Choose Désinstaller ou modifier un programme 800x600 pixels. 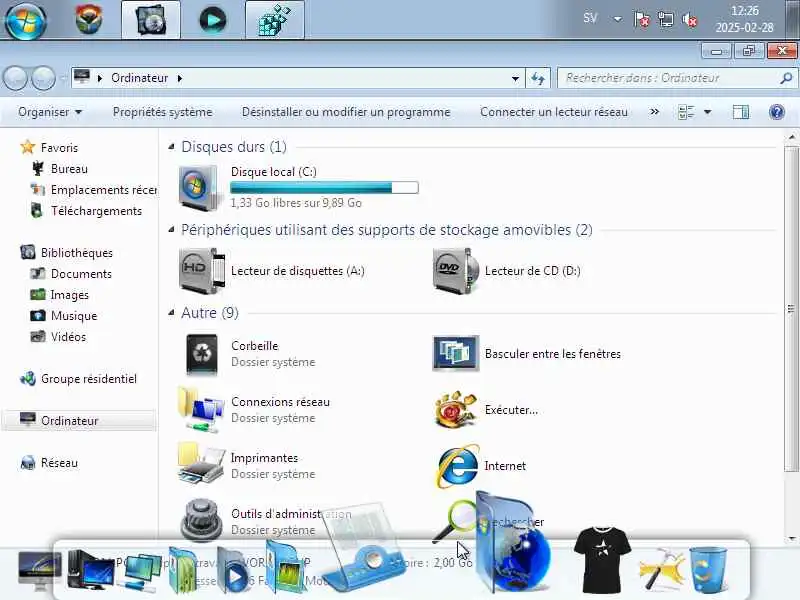pos(346,112)
